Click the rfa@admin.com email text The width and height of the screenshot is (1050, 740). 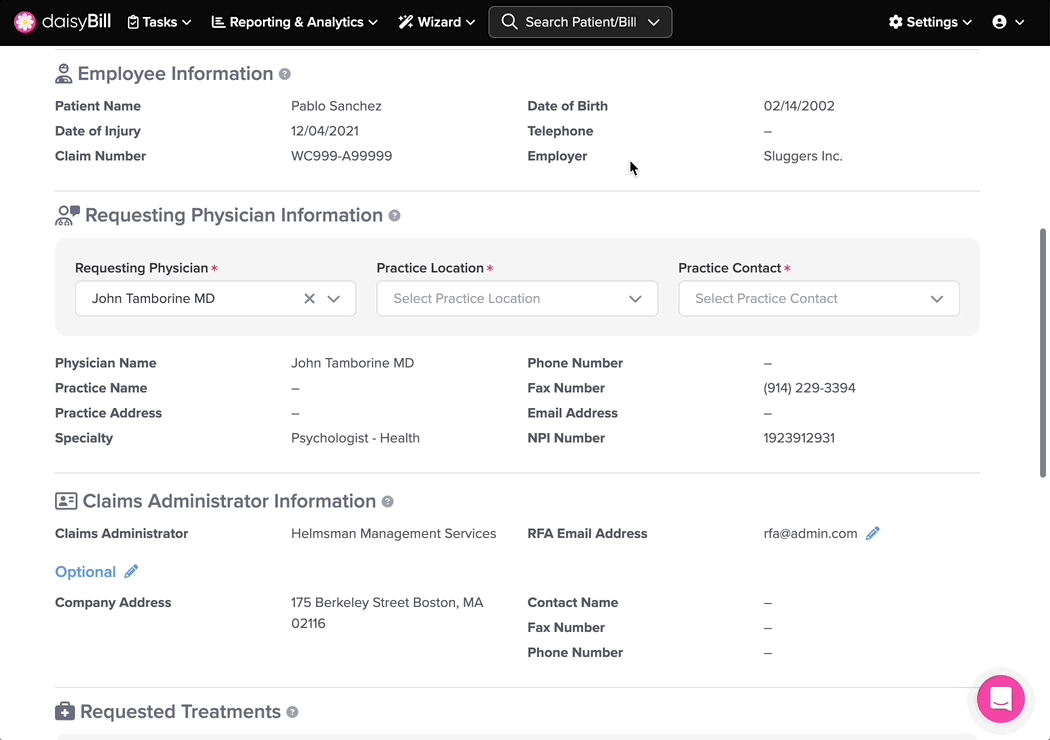tap(810, 534)
